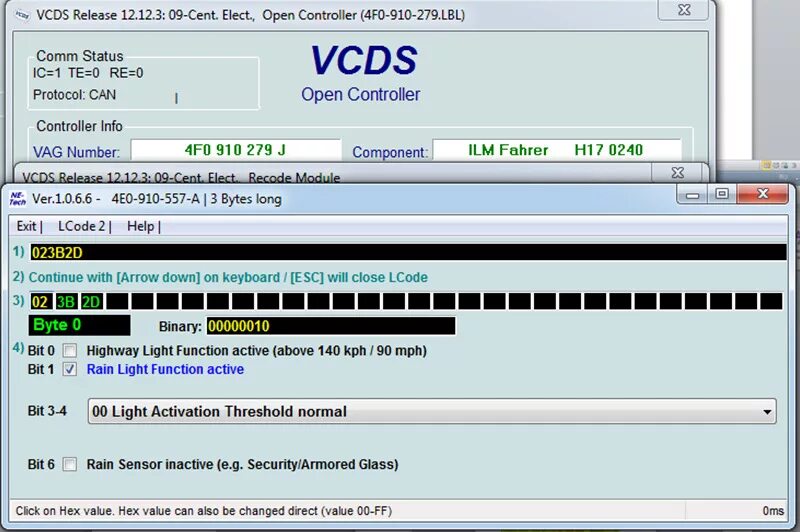Click the VCDS icon in Open Controller title bar
This screenshot has height=532, width=800.
click(22, 15)
